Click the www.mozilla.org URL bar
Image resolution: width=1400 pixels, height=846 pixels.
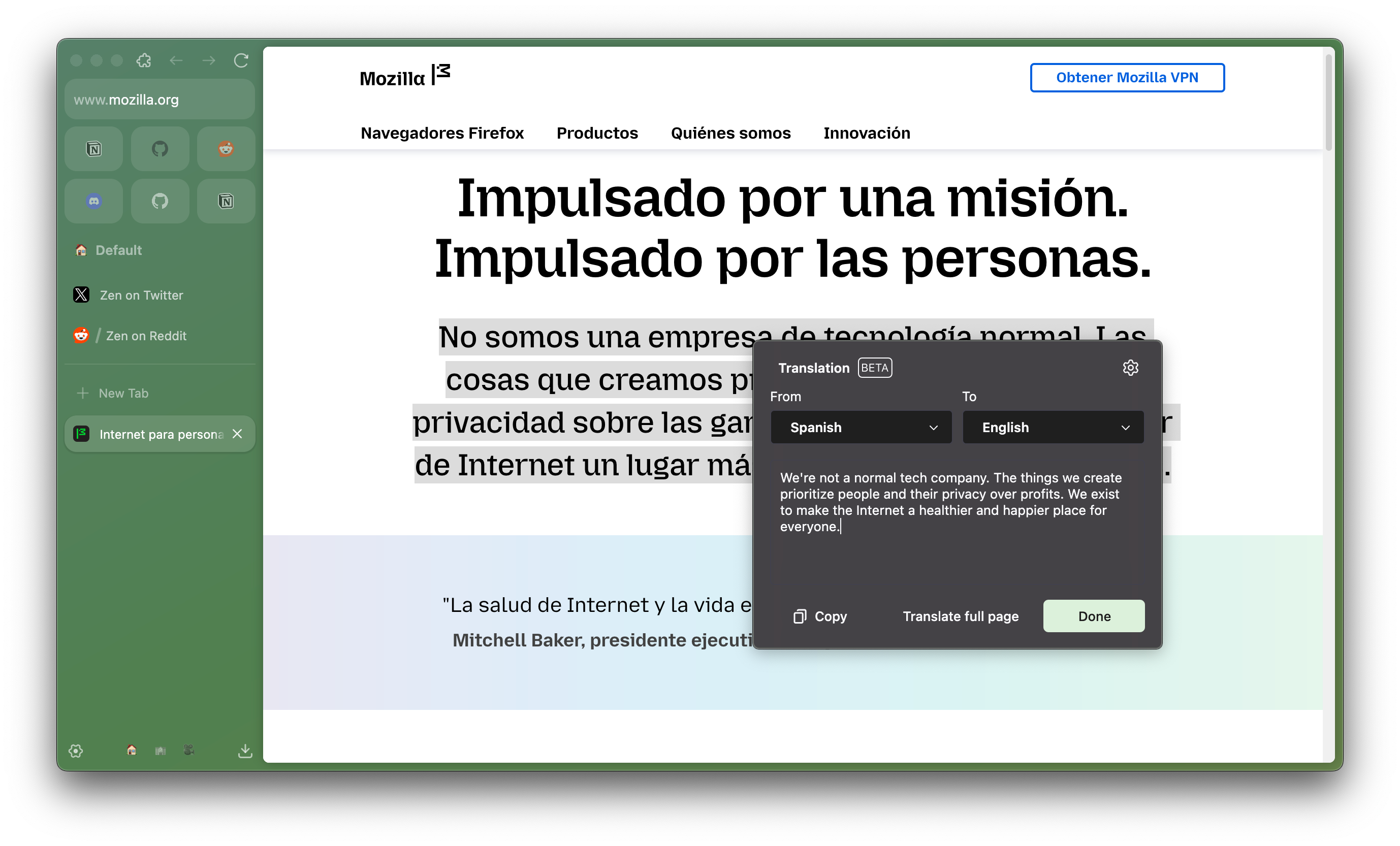click(x=160, y=100)
